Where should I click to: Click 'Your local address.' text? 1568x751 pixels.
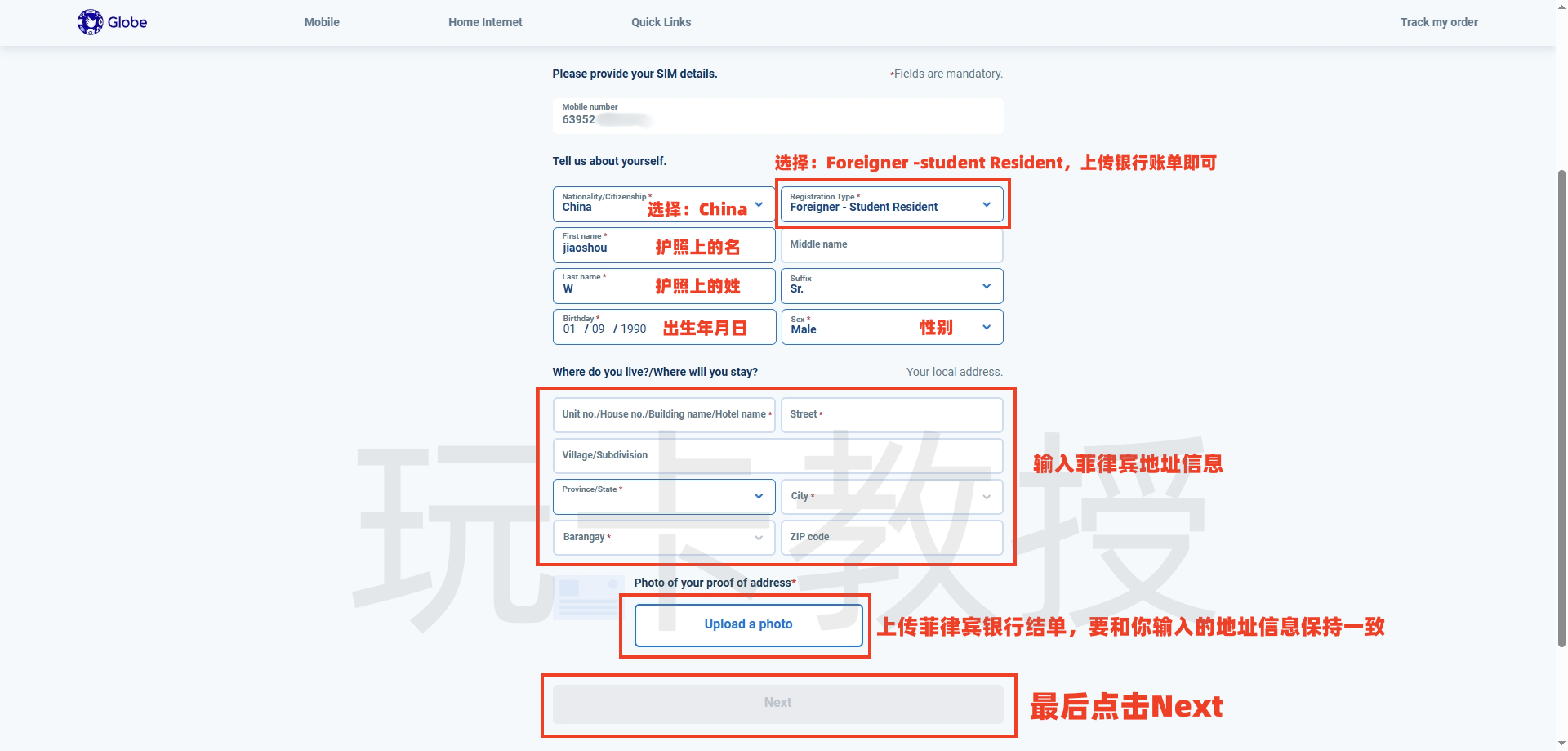coord(954,372)
